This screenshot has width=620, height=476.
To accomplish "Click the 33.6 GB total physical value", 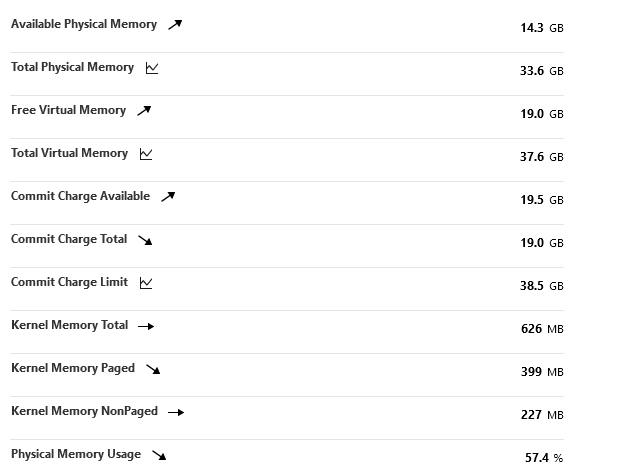I will tap(542, 71).
